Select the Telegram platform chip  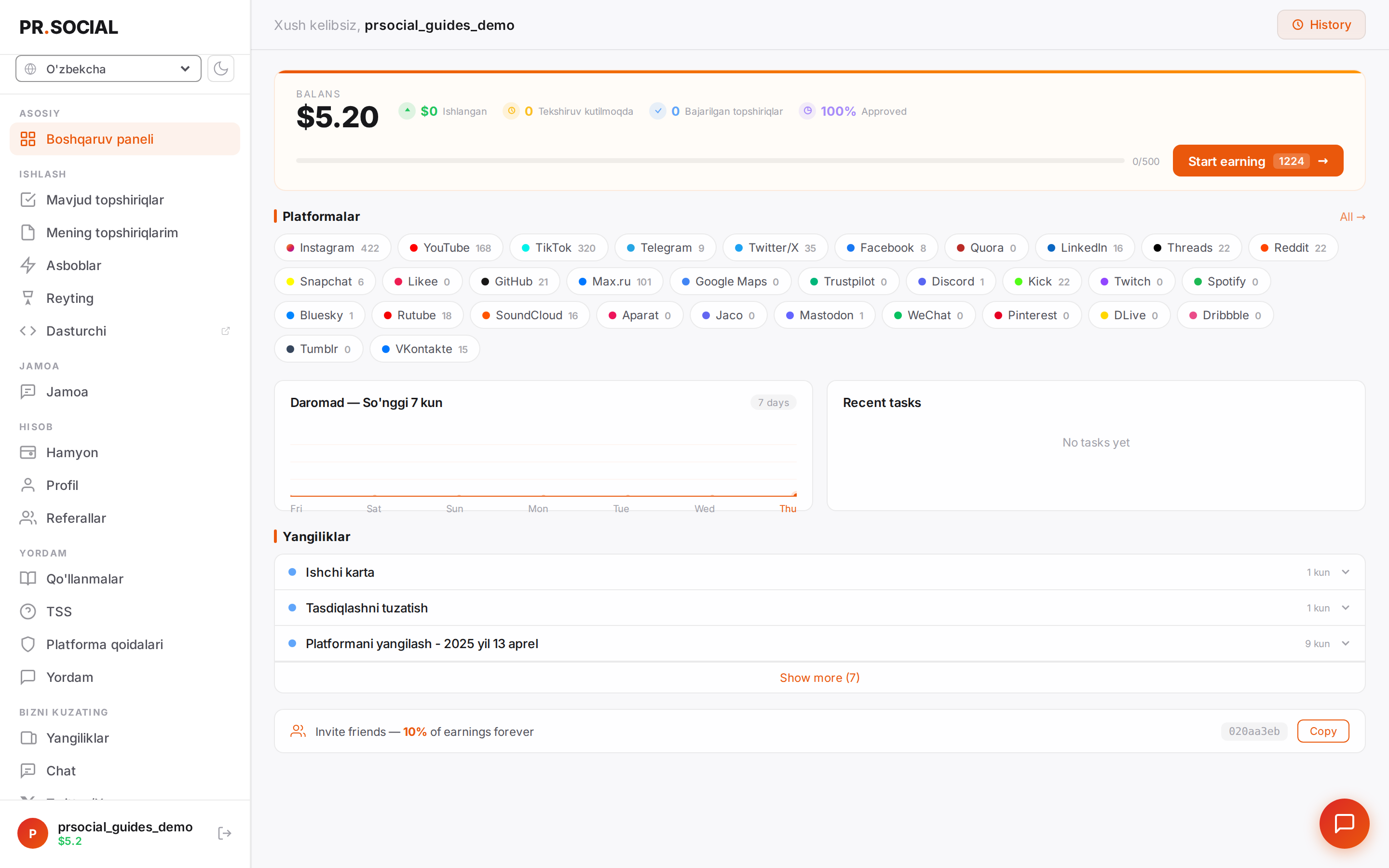tap(665, 247)
